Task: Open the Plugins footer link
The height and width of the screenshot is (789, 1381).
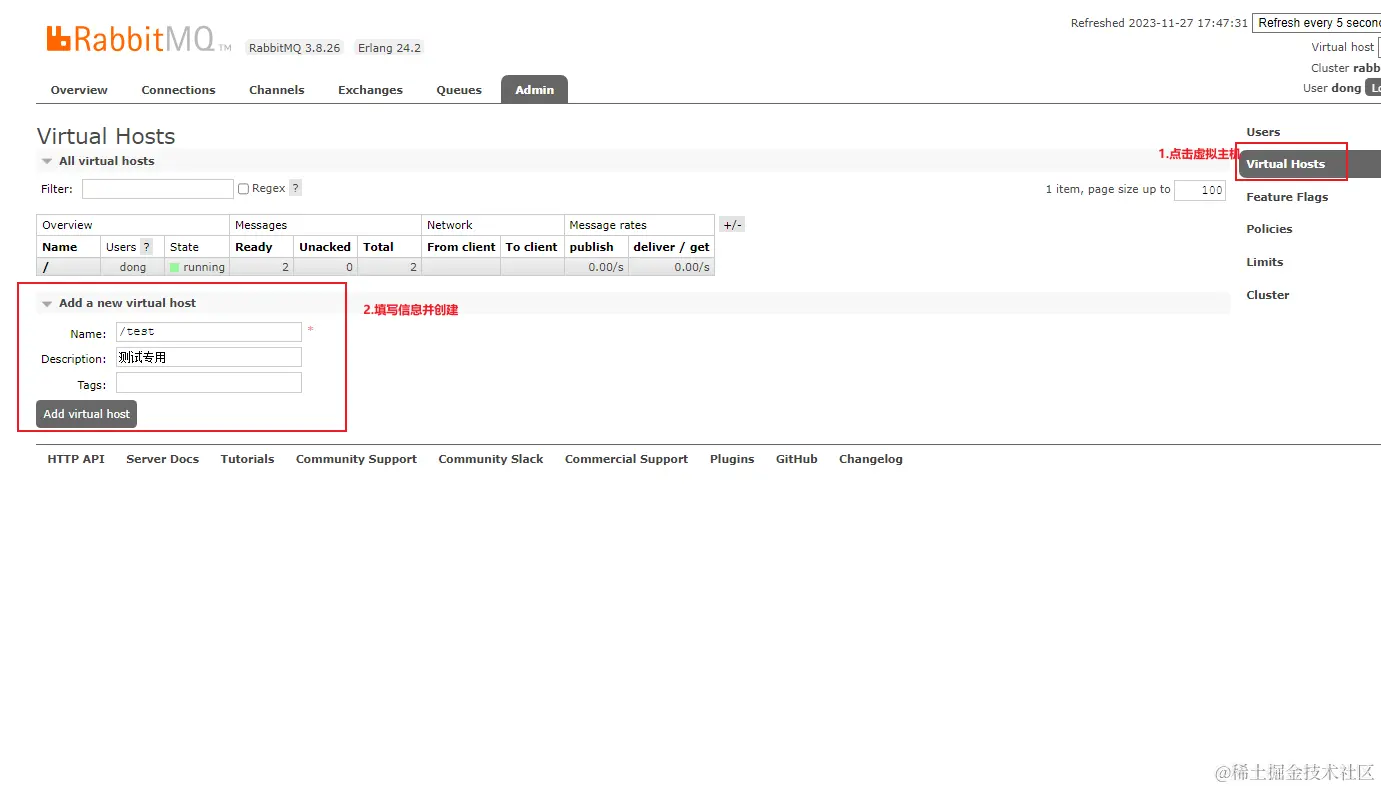Action: pos(732,459)
